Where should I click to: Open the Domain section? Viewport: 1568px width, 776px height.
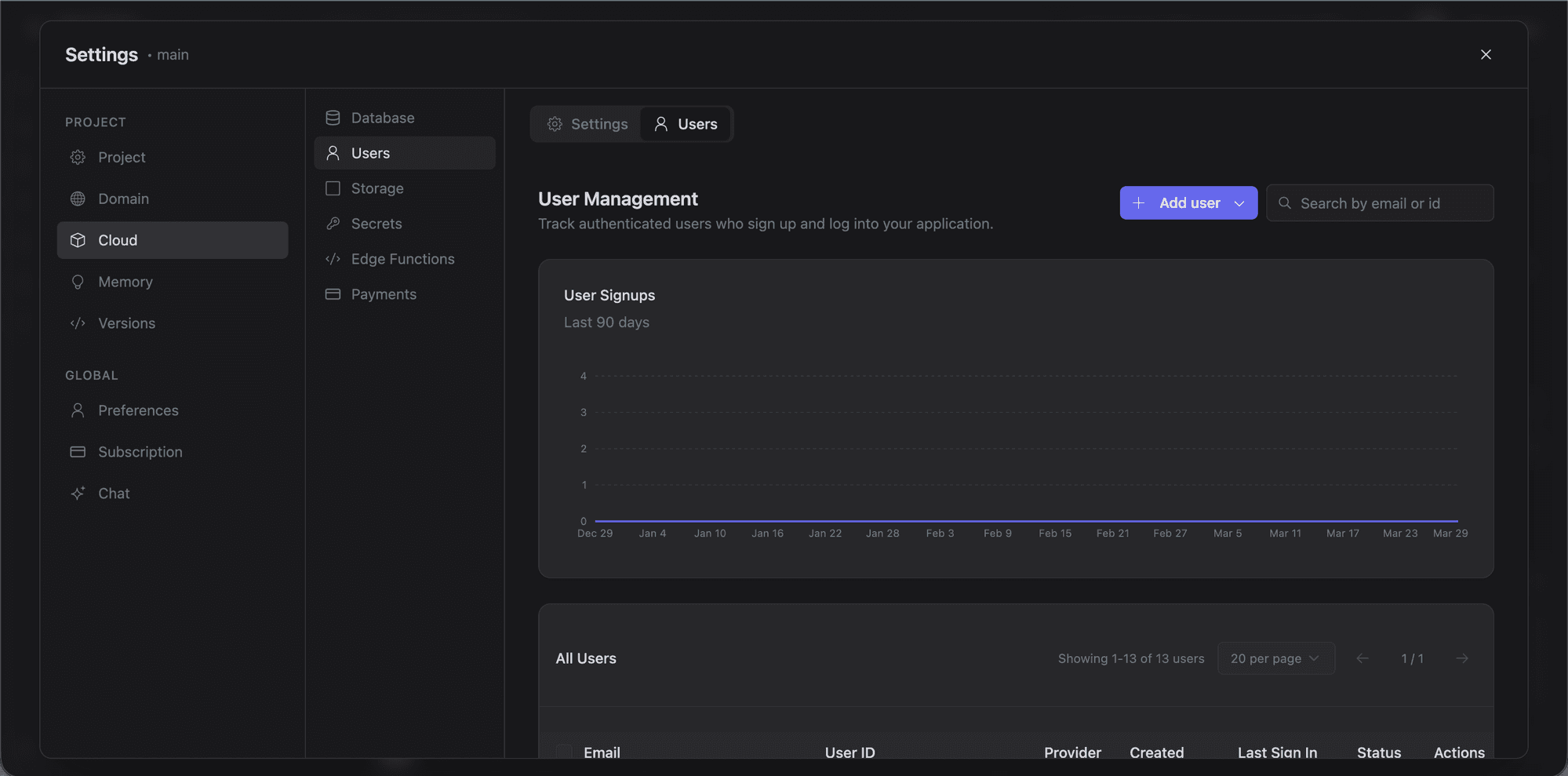click(x=173, y=199)
